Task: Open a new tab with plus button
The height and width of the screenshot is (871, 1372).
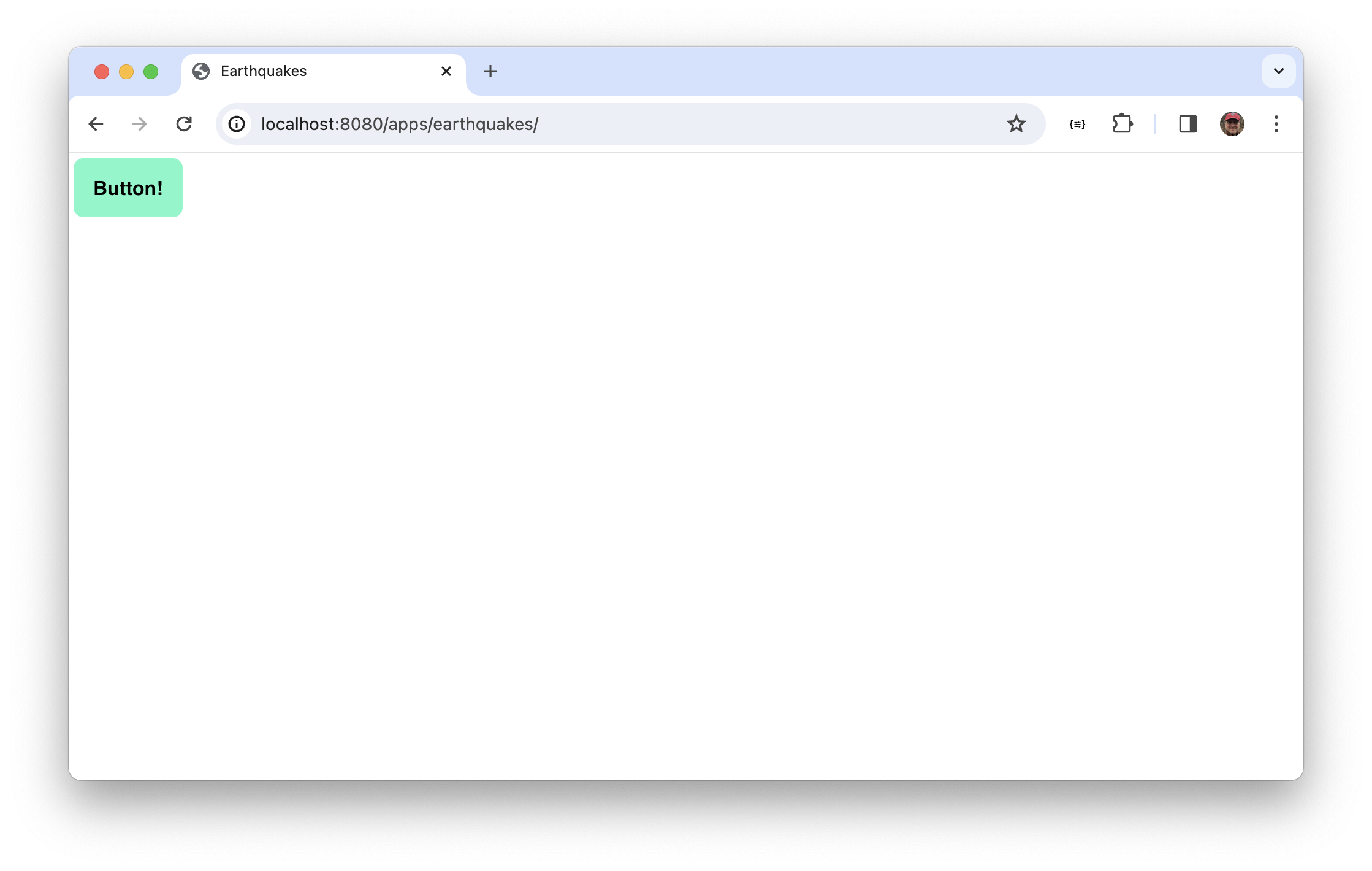Action: (490, 71)
